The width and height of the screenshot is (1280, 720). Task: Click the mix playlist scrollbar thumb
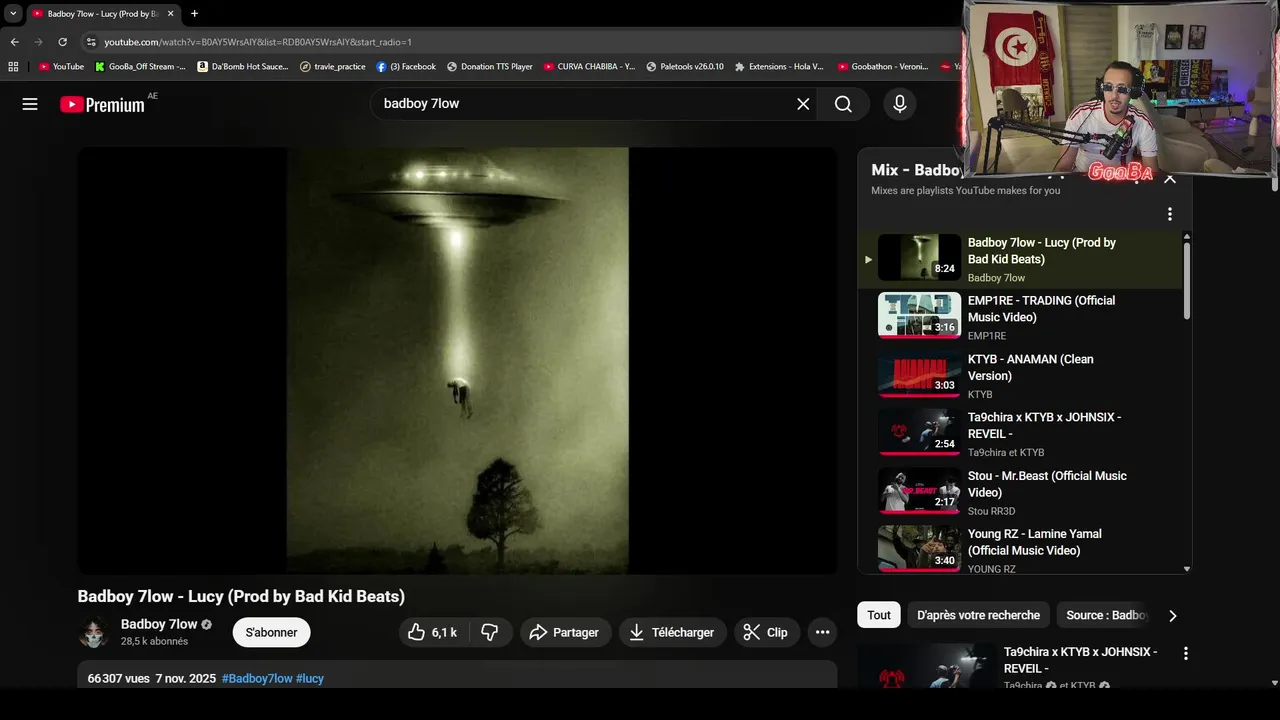(1187, 280)
